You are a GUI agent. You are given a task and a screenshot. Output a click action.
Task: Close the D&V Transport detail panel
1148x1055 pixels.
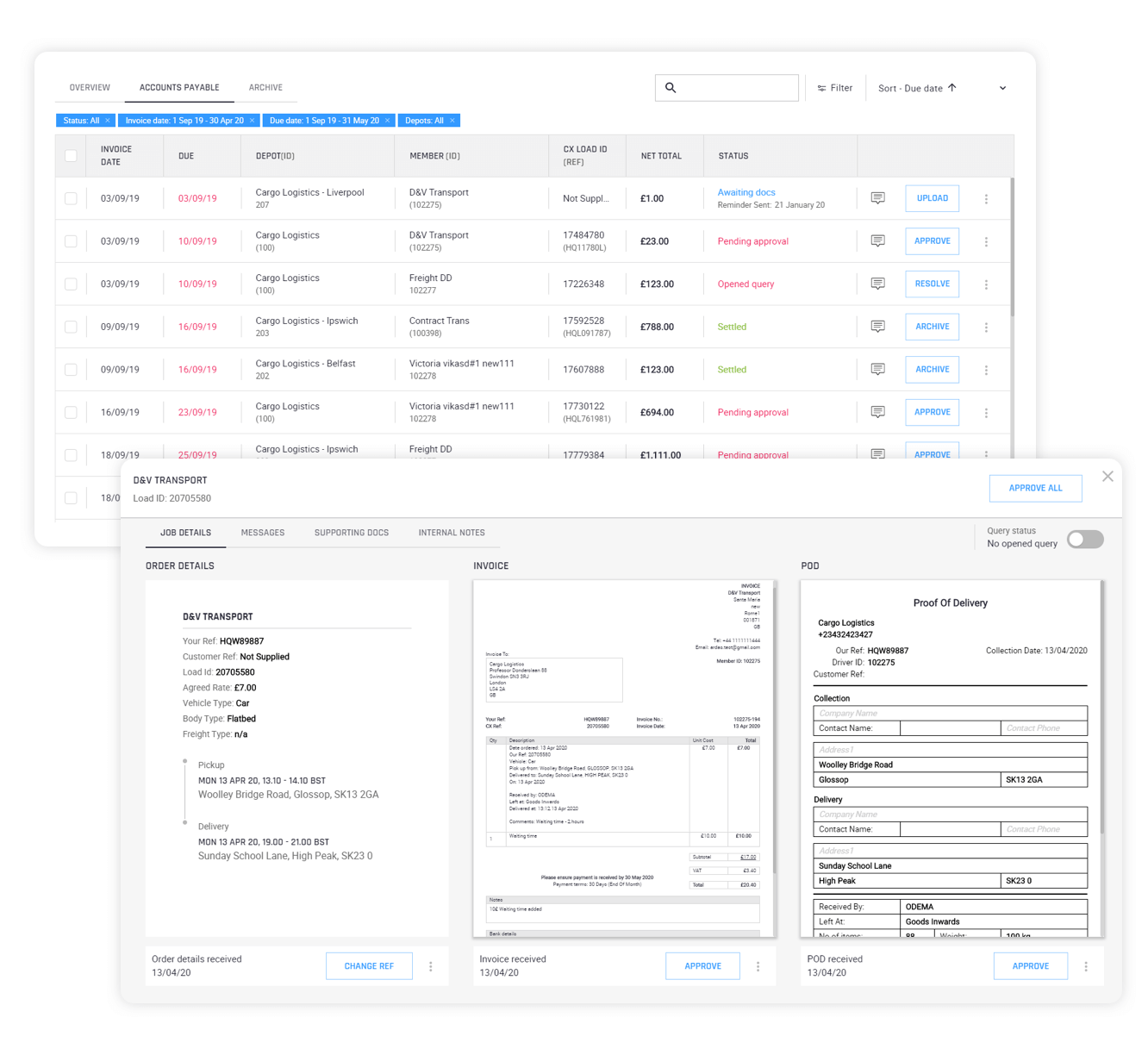point(1107,477)
